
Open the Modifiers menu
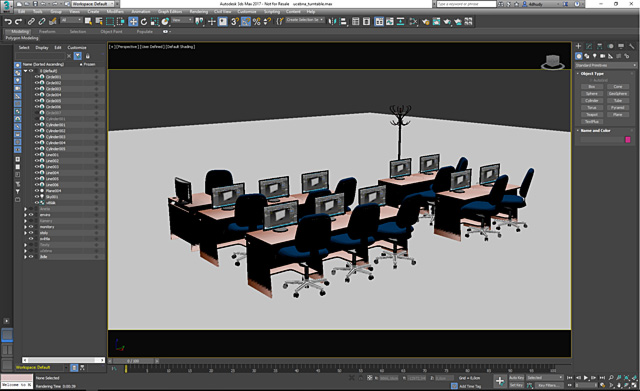[x=115, y=11]
